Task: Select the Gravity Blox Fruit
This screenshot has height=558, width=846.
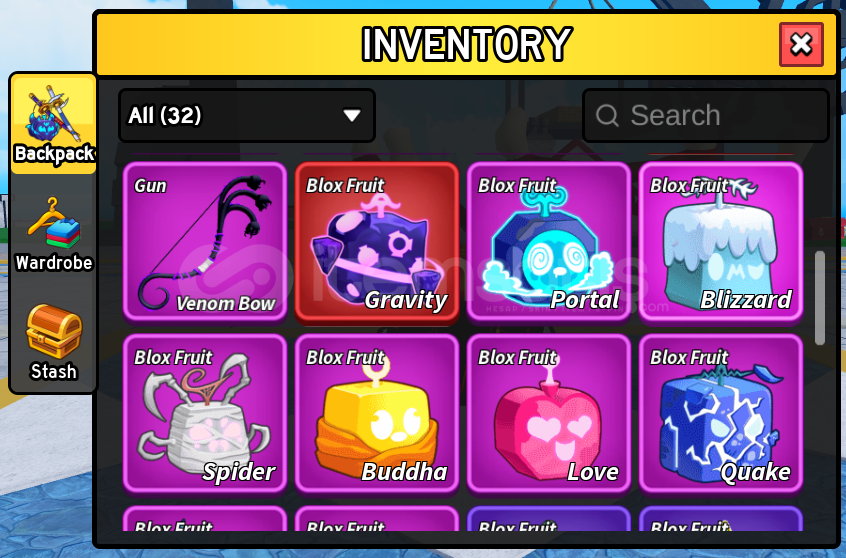Action: (x=377, y=242)
